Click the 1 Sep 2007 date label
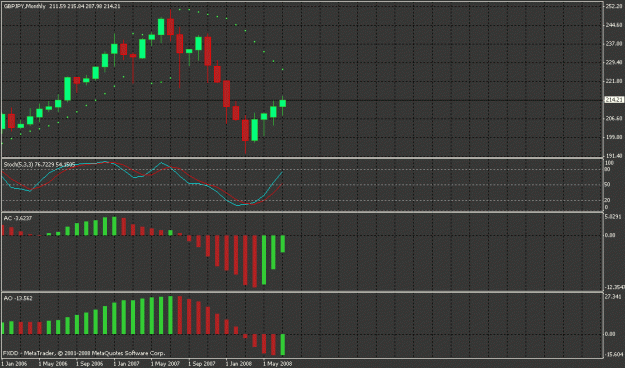This screenshot has height=368, width=625. click(202, 364)
